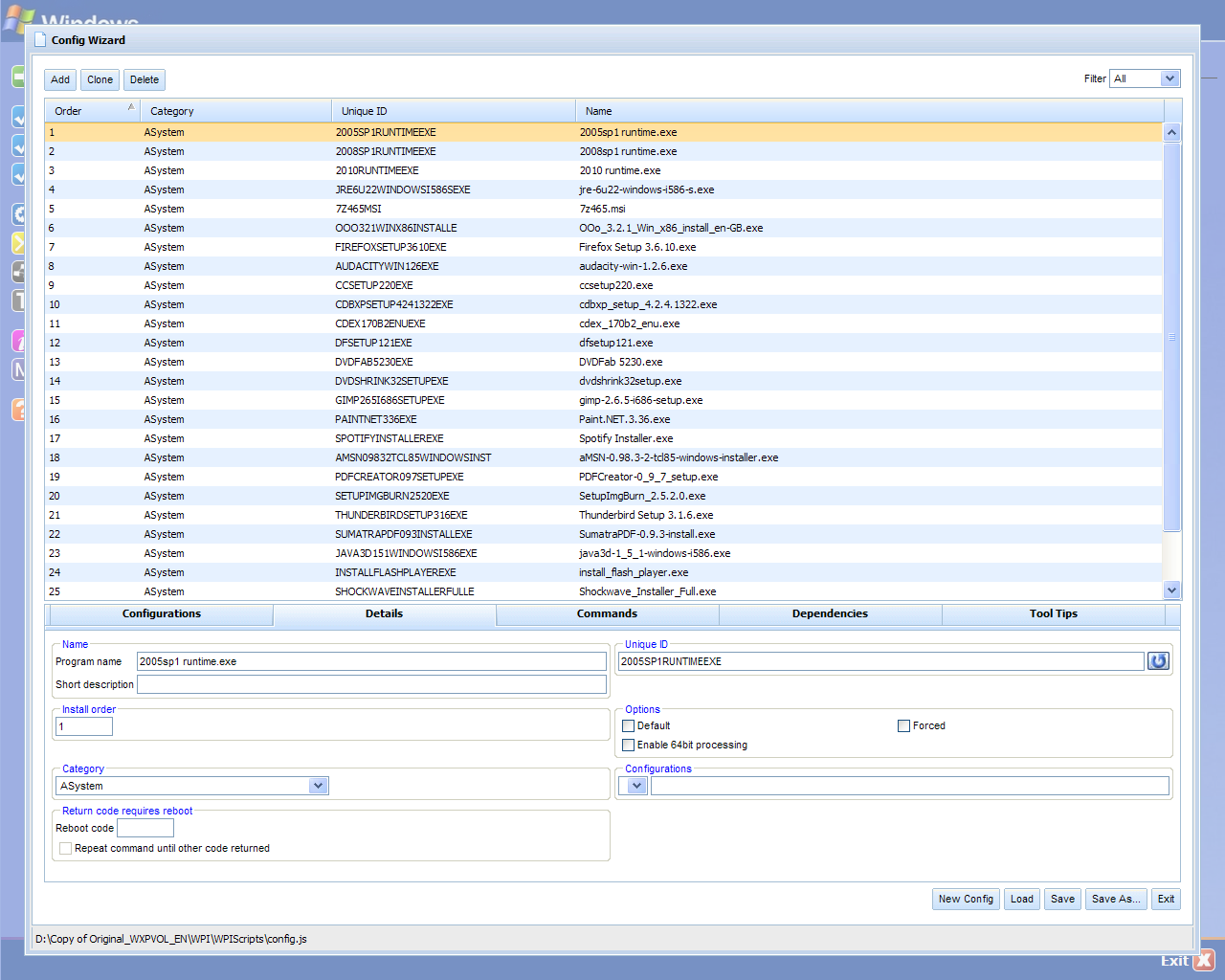Click the pink info icon in the left sidebar
Image resolution: width=1225 pixels, height=980 pixels.
tap(18, 341)
